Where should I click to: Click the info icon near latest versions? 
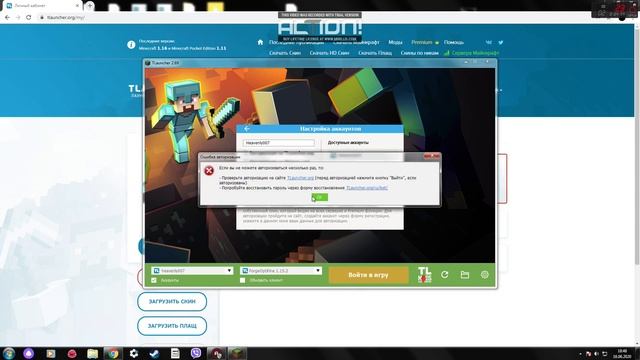[x=131, y=45]
